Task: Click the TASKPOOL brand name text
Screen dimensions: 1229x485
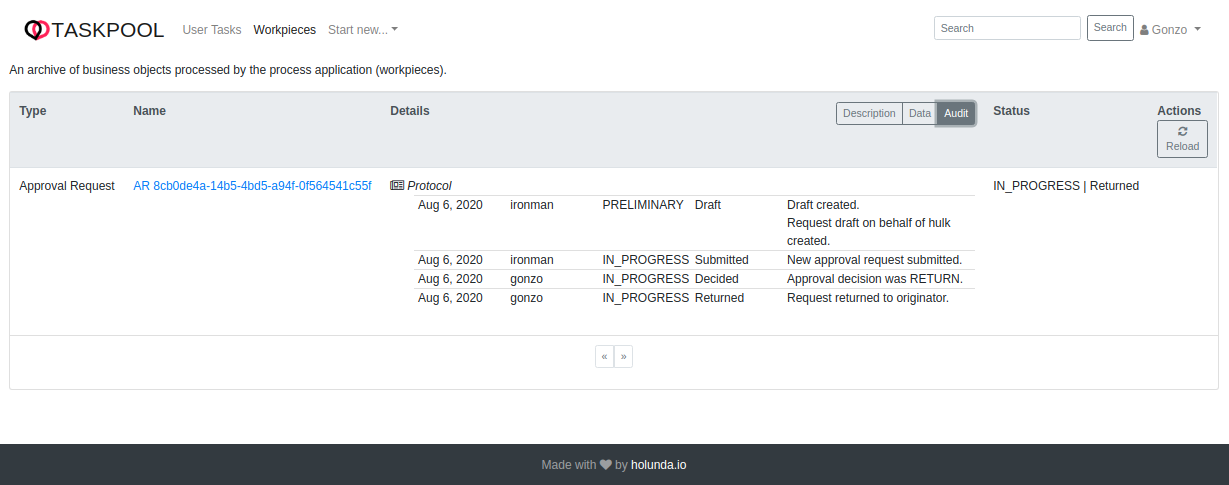Action: pos(108,30)
